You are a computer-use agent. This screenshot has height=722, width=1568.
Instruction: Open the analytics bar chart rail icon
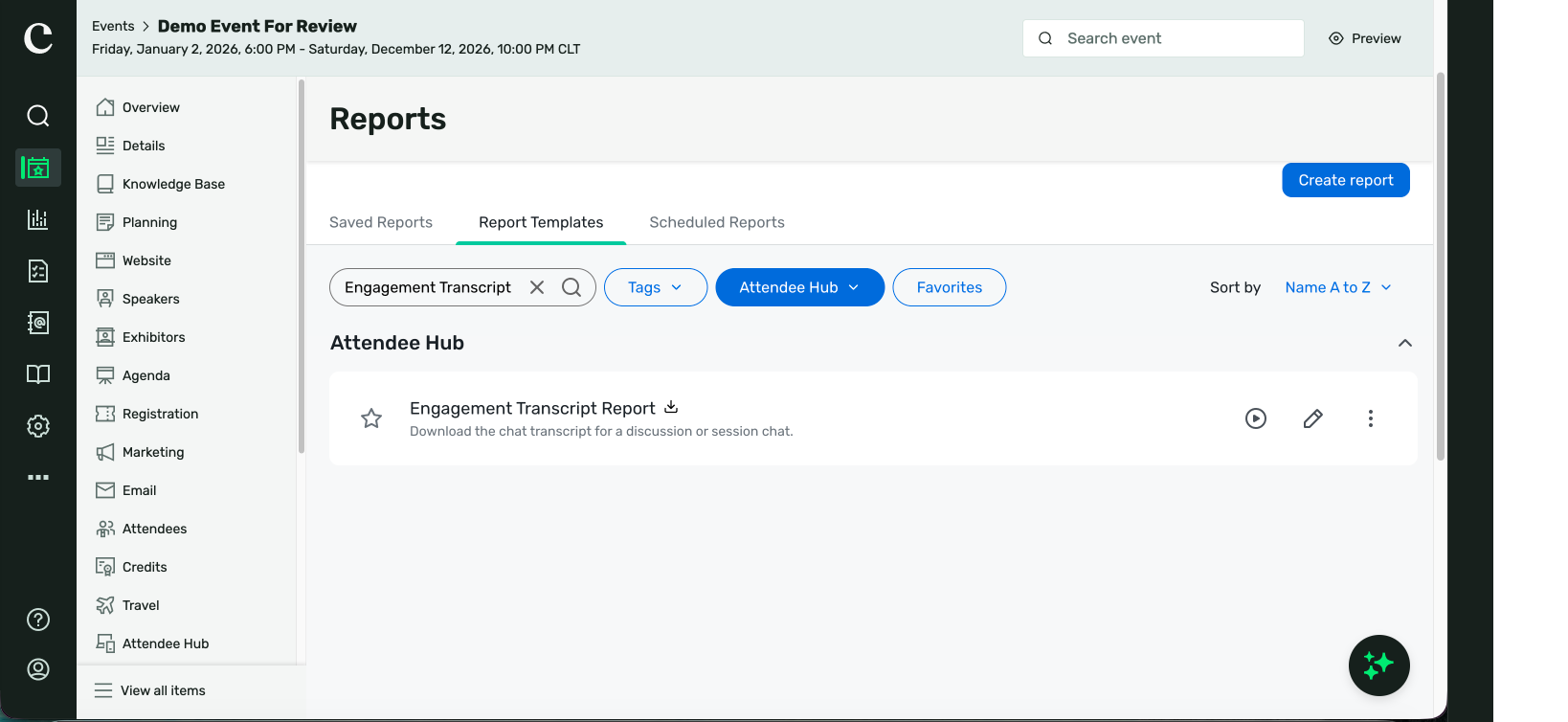pyautogui.click(x=38, y=219)
